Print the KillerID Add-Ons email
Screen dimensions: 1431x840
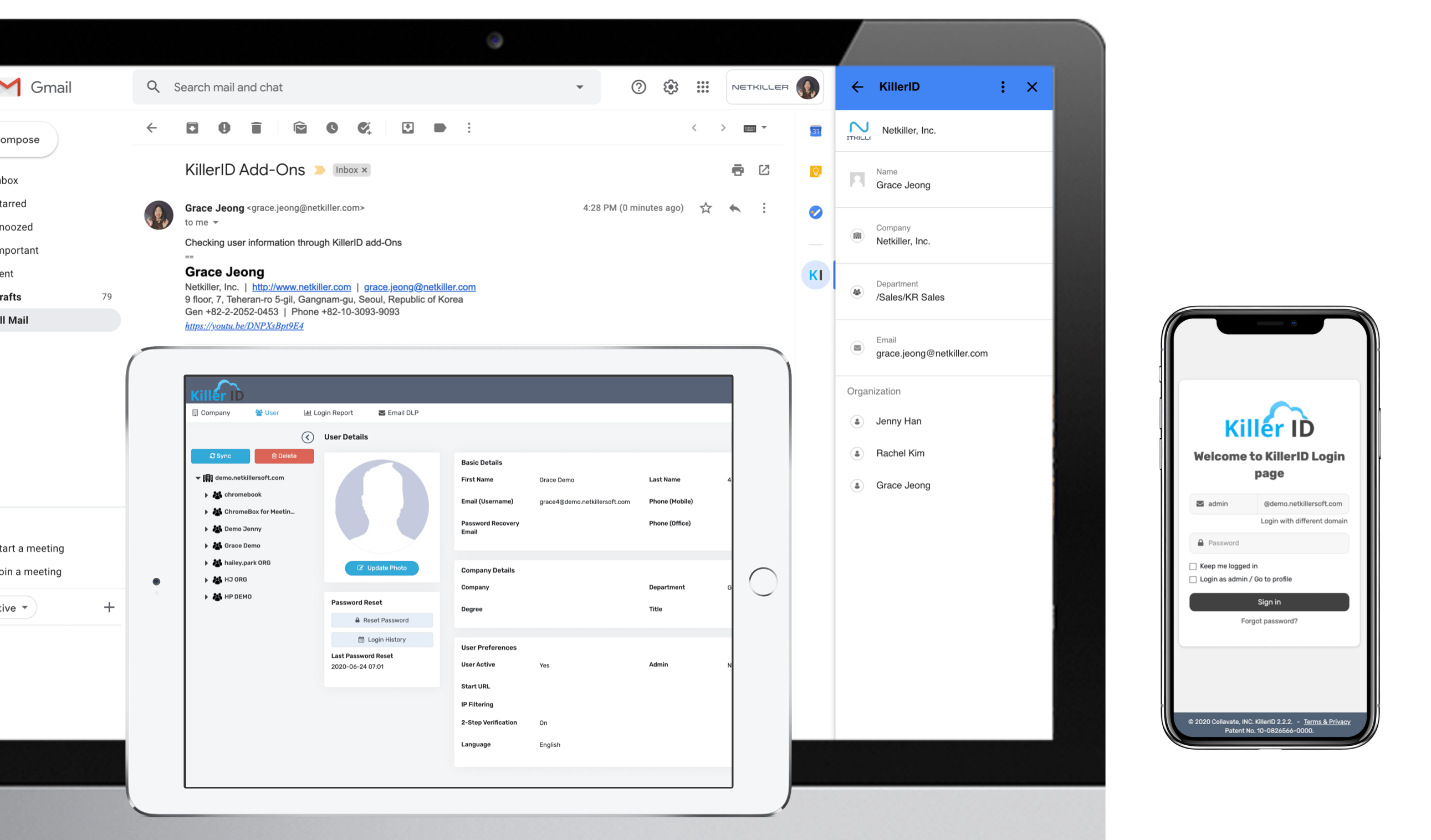pyautogui.click(x=738, y=170)
